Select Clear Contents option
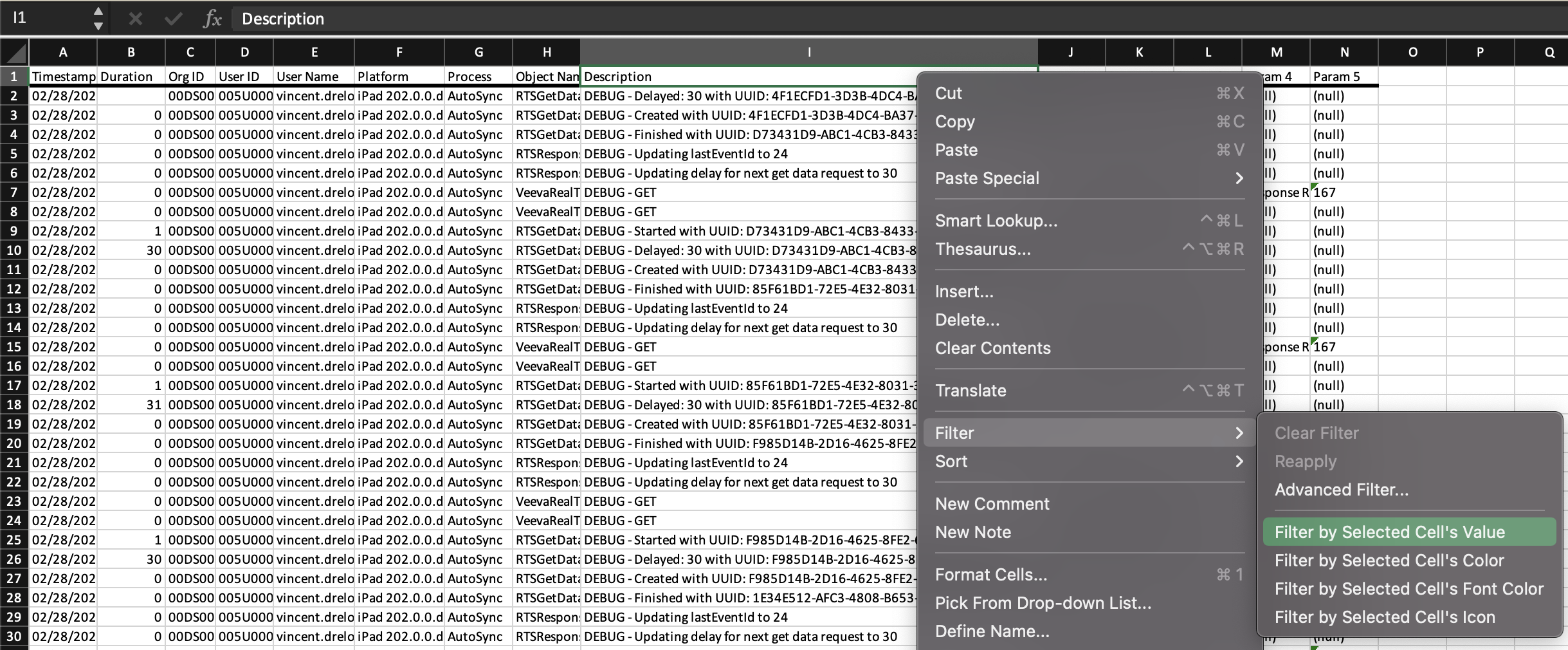The width and height of the screenshot is (1568, 650). point(992,348)
